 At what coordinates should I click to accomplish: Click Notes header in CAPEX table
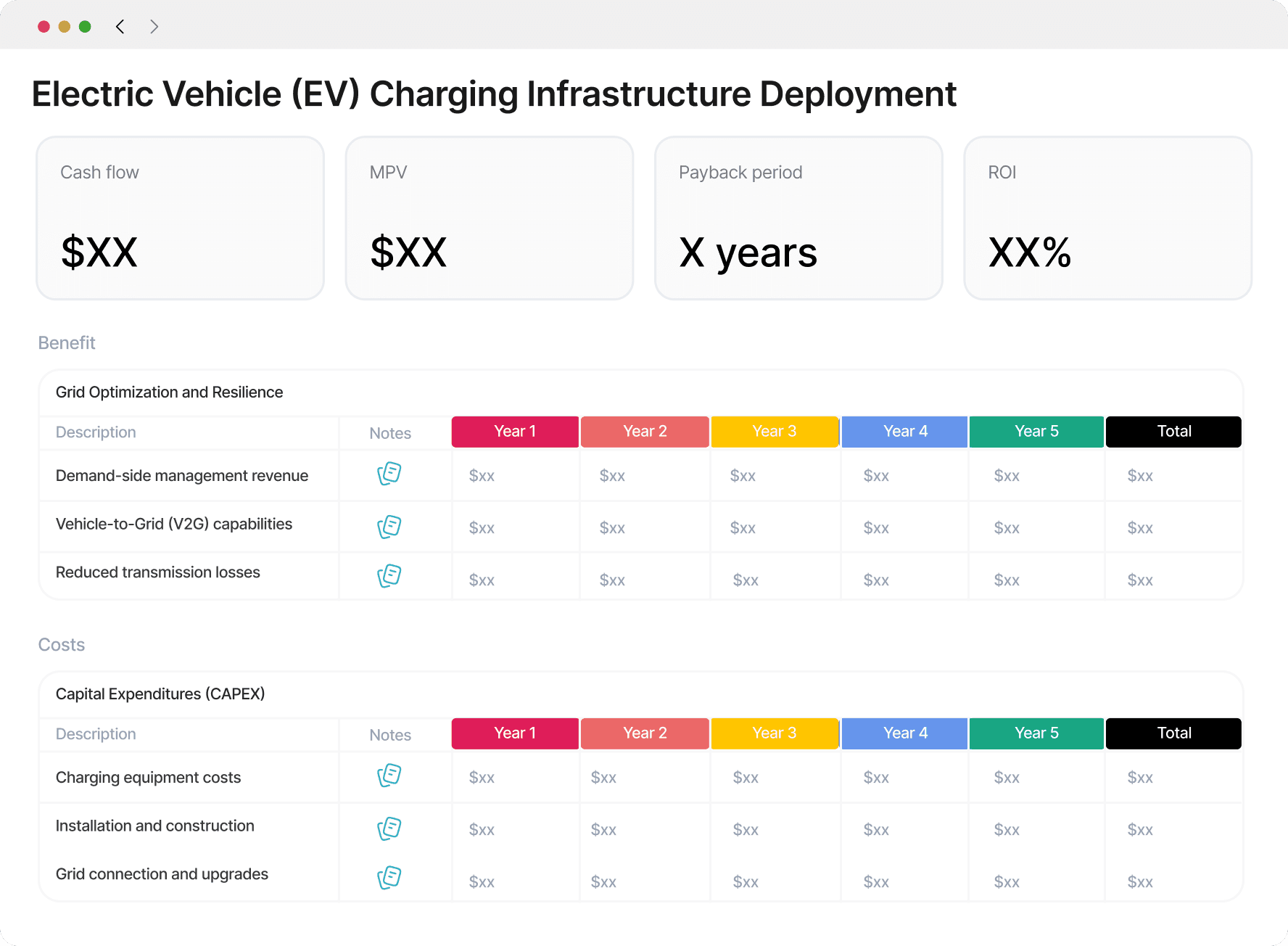(x=390, y=735)
